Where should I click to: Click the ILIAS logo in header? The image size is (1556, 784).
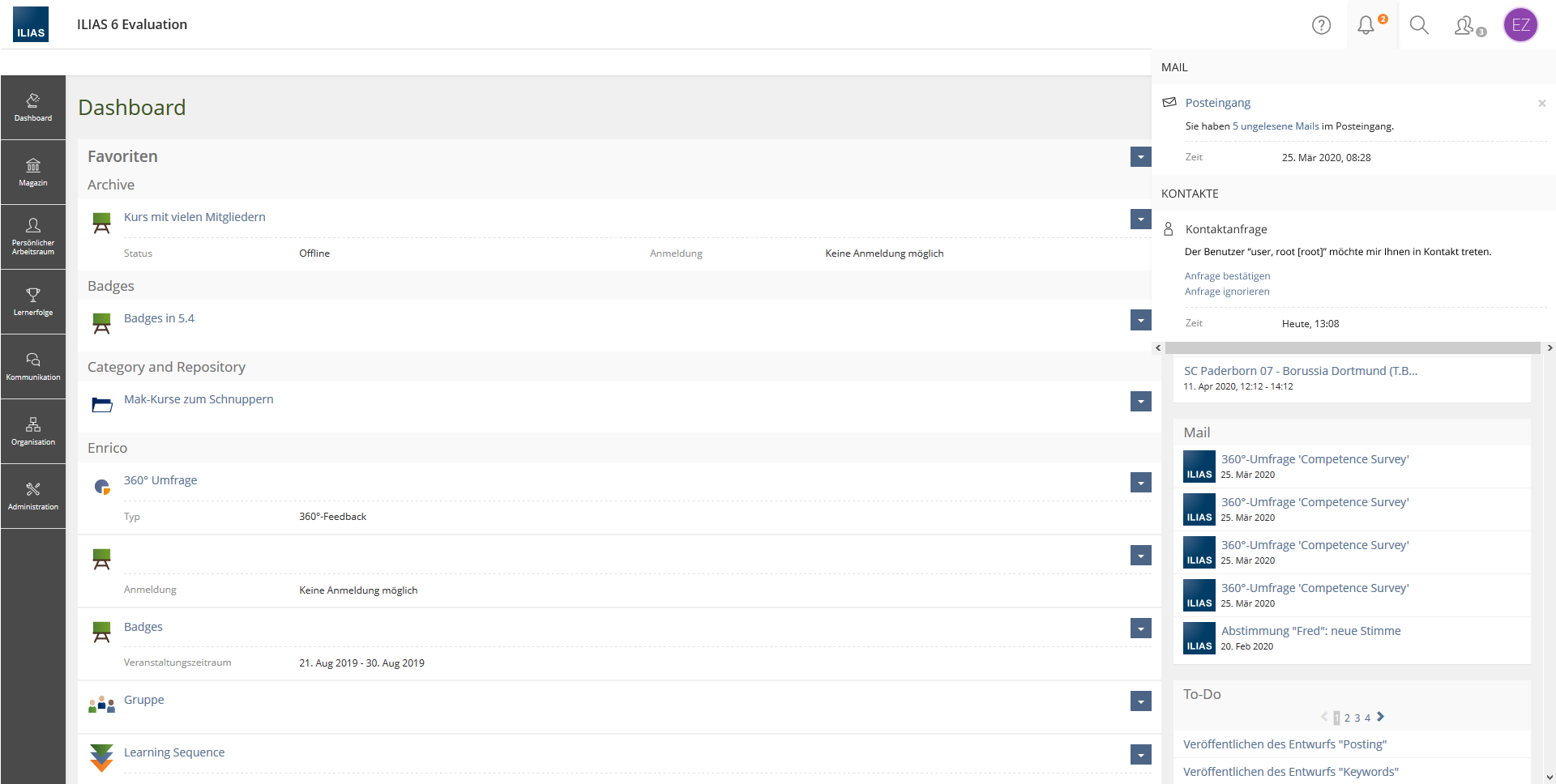coord(31,24)
